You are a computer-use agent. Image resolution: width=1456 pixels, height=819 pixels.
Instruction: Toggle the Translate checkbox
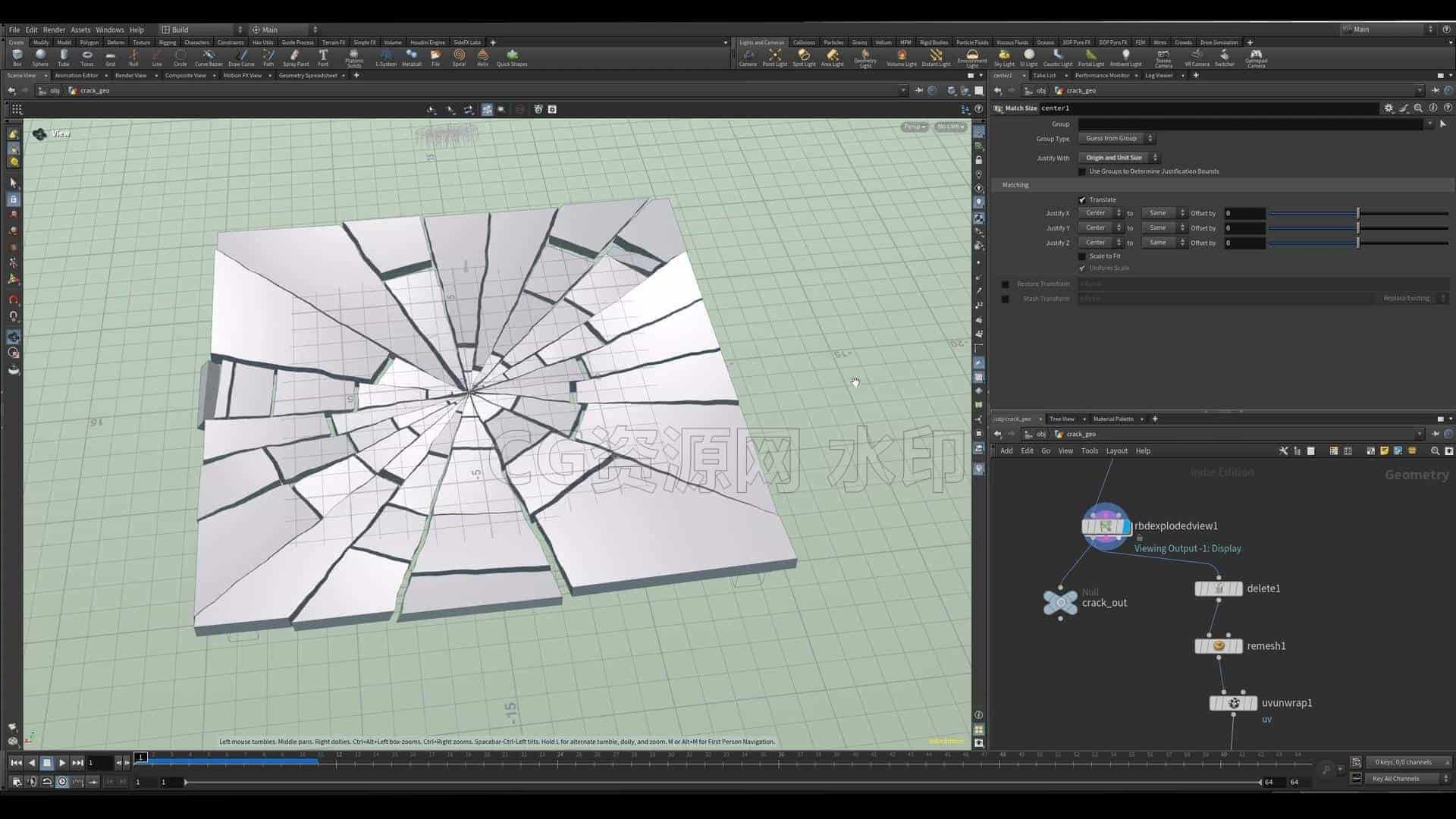[x=1082, y=200]
